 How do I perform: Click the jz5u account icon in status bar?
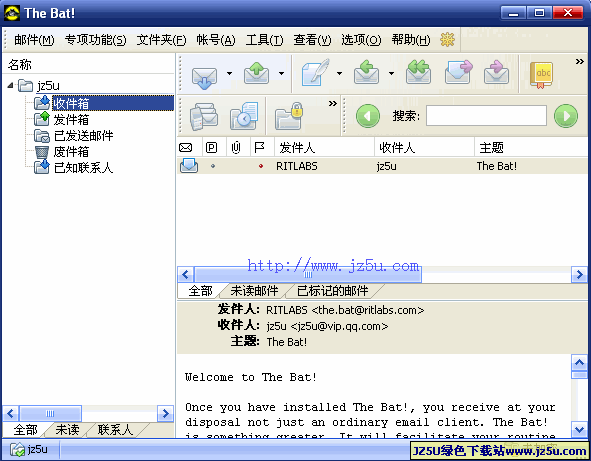tap(17, 449)
